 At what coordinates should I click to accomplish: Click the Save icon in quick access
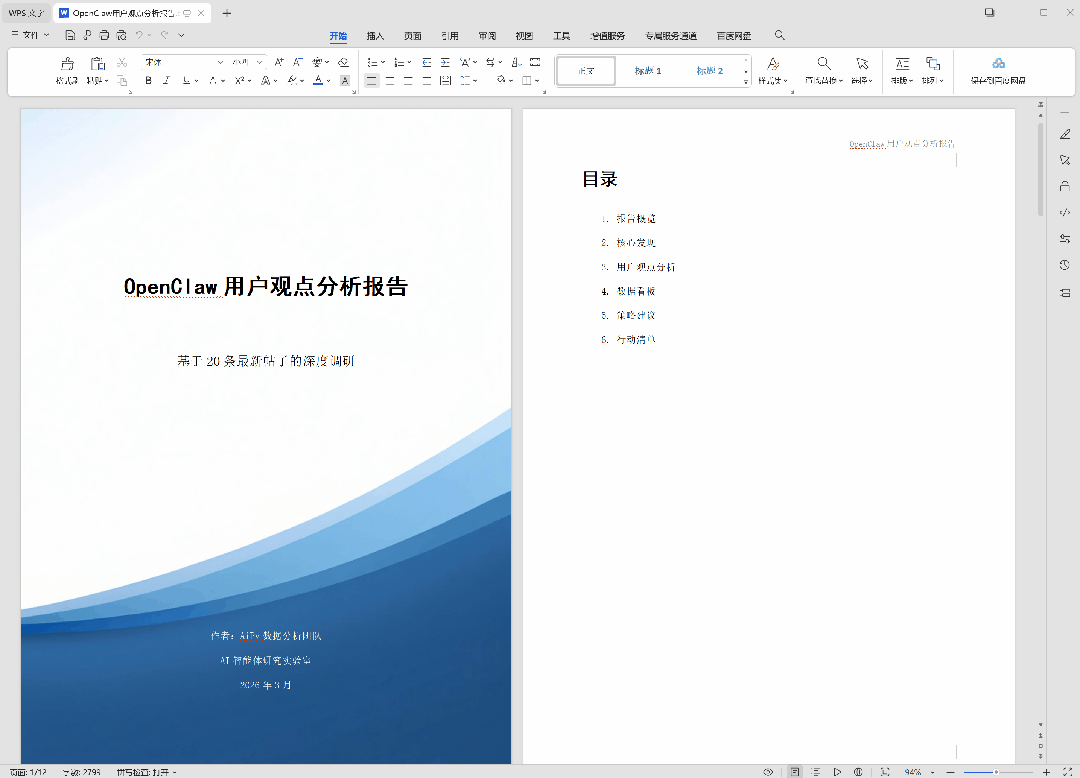coord(70,34)
